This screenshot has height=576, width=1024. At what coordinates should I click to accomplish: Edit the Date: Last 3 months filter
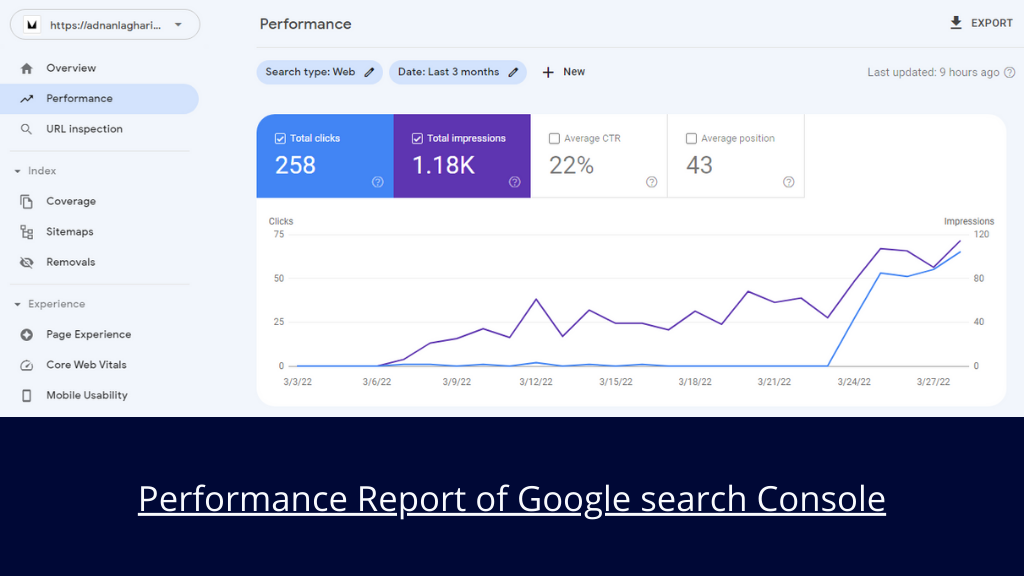pyautogui.click(x=458, y=72)
